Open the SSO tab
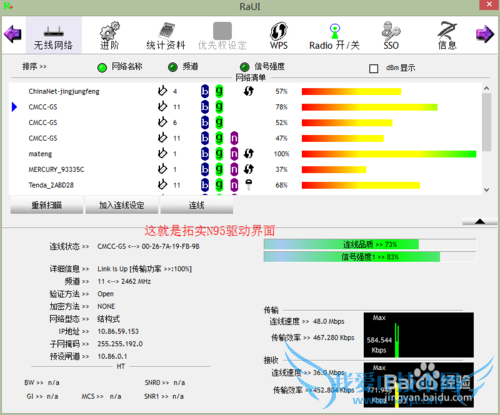 (x=391, y=35)
